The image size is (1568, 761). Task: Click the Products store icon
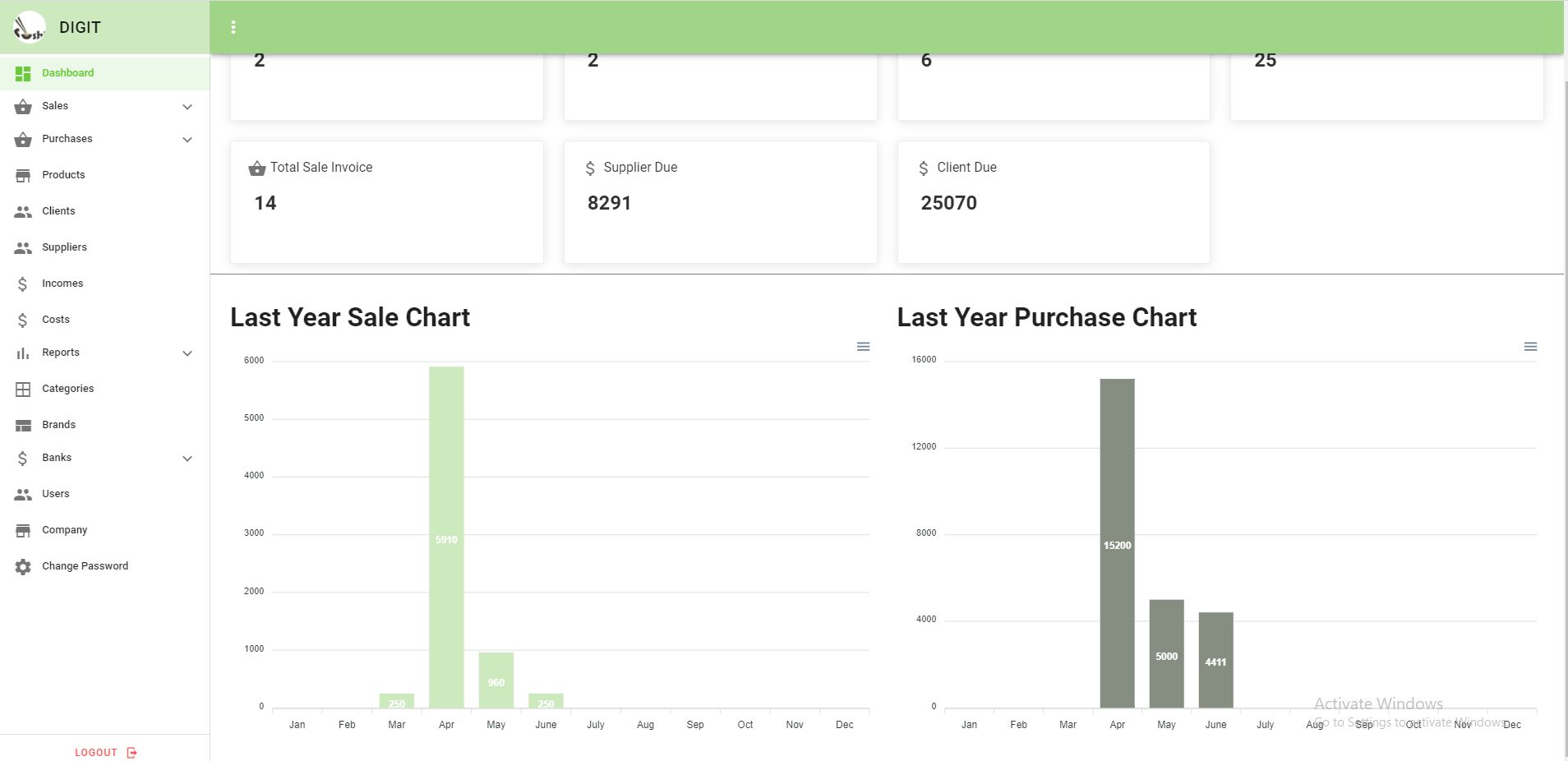(23, 175)
